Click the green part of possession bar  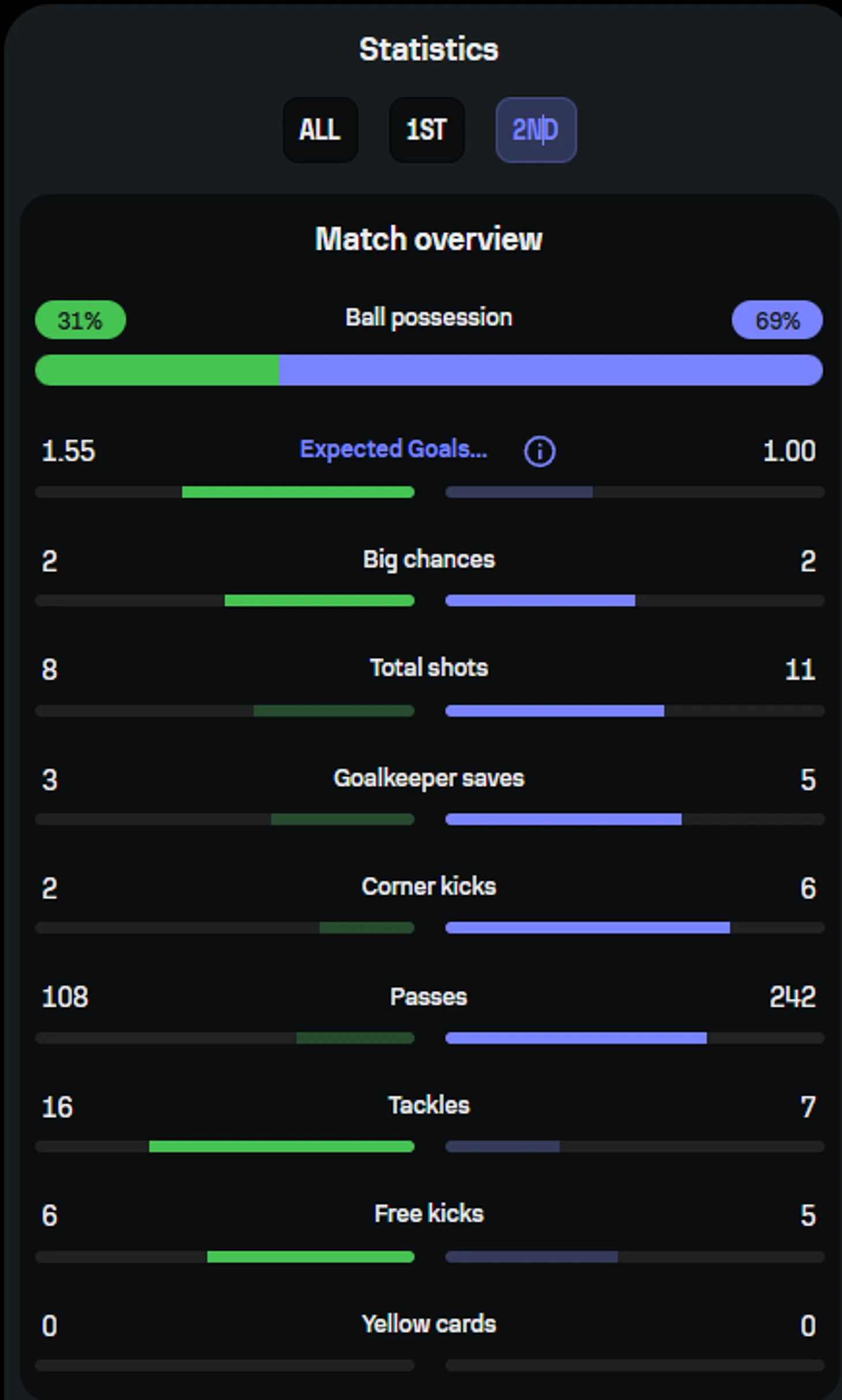click(157, 370)
